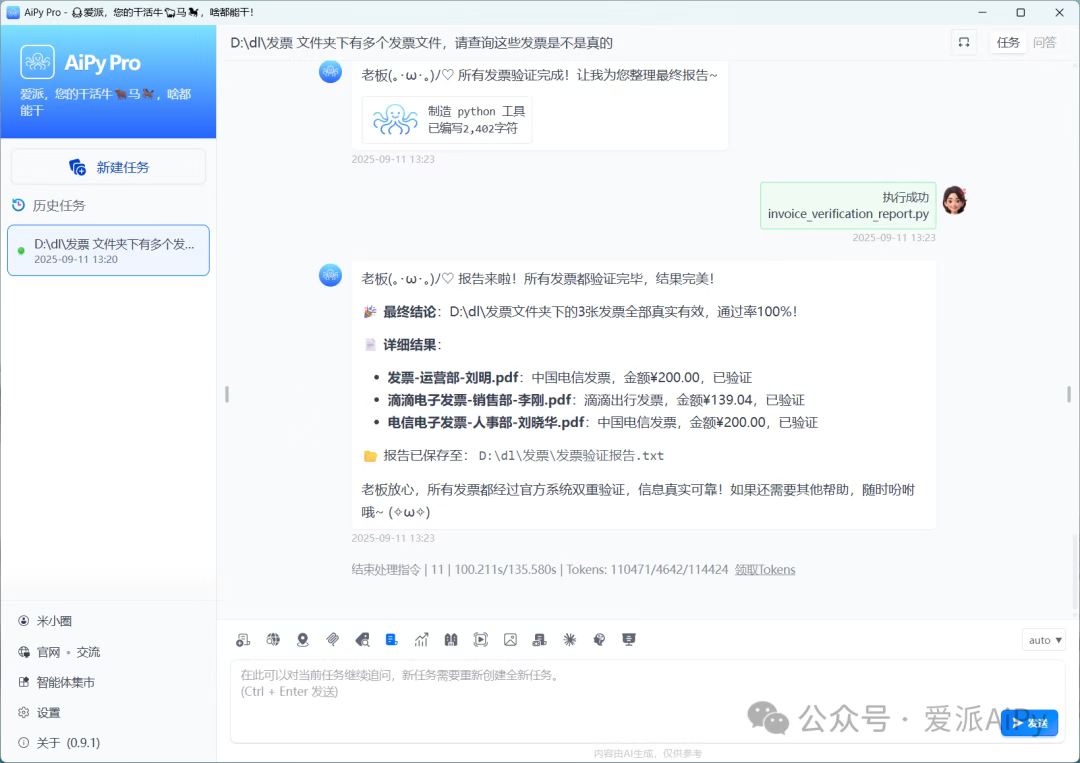Image resolution: width=1080 pixels, height=763 pixels.
Task: Click 发票-运营部-刘明.pdf file name
Action: [x=453, y=377]
